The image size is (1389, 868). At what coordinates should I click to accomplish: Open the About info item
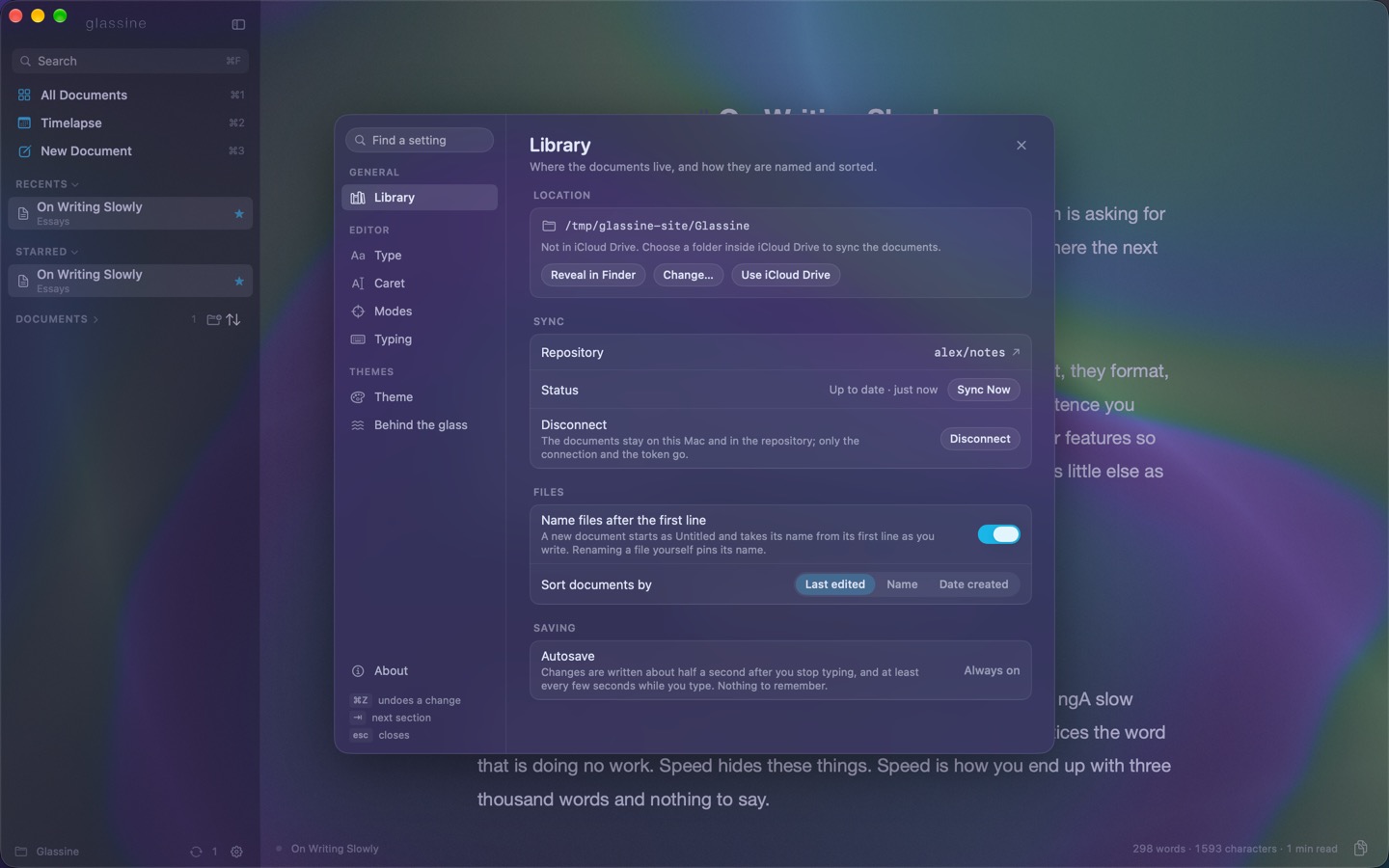420,671
